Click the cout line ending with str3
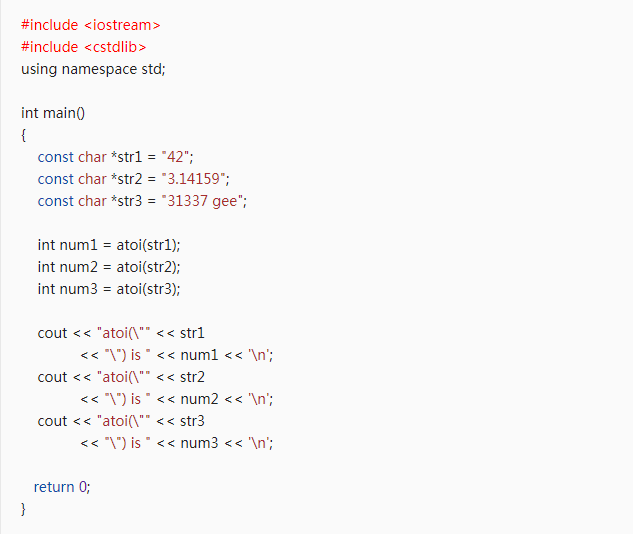 121,421
